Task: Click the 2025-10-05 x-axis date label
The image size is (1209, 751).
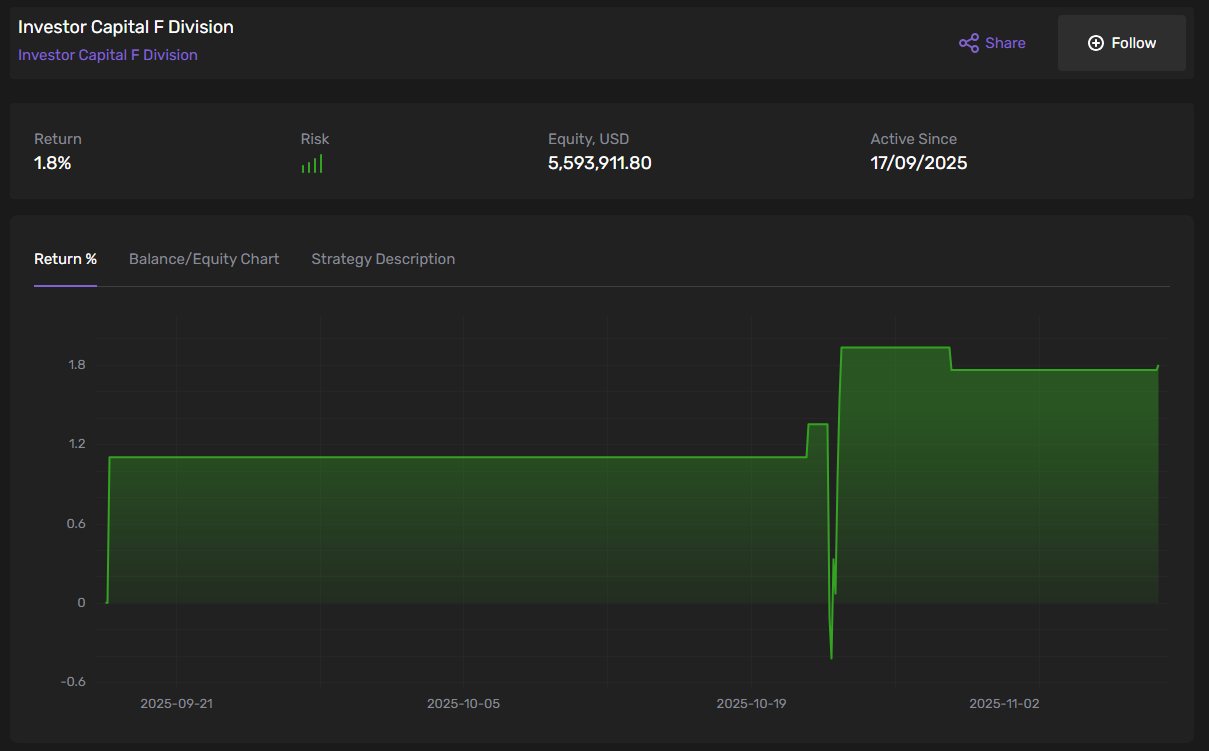Action: coord(463,704)
